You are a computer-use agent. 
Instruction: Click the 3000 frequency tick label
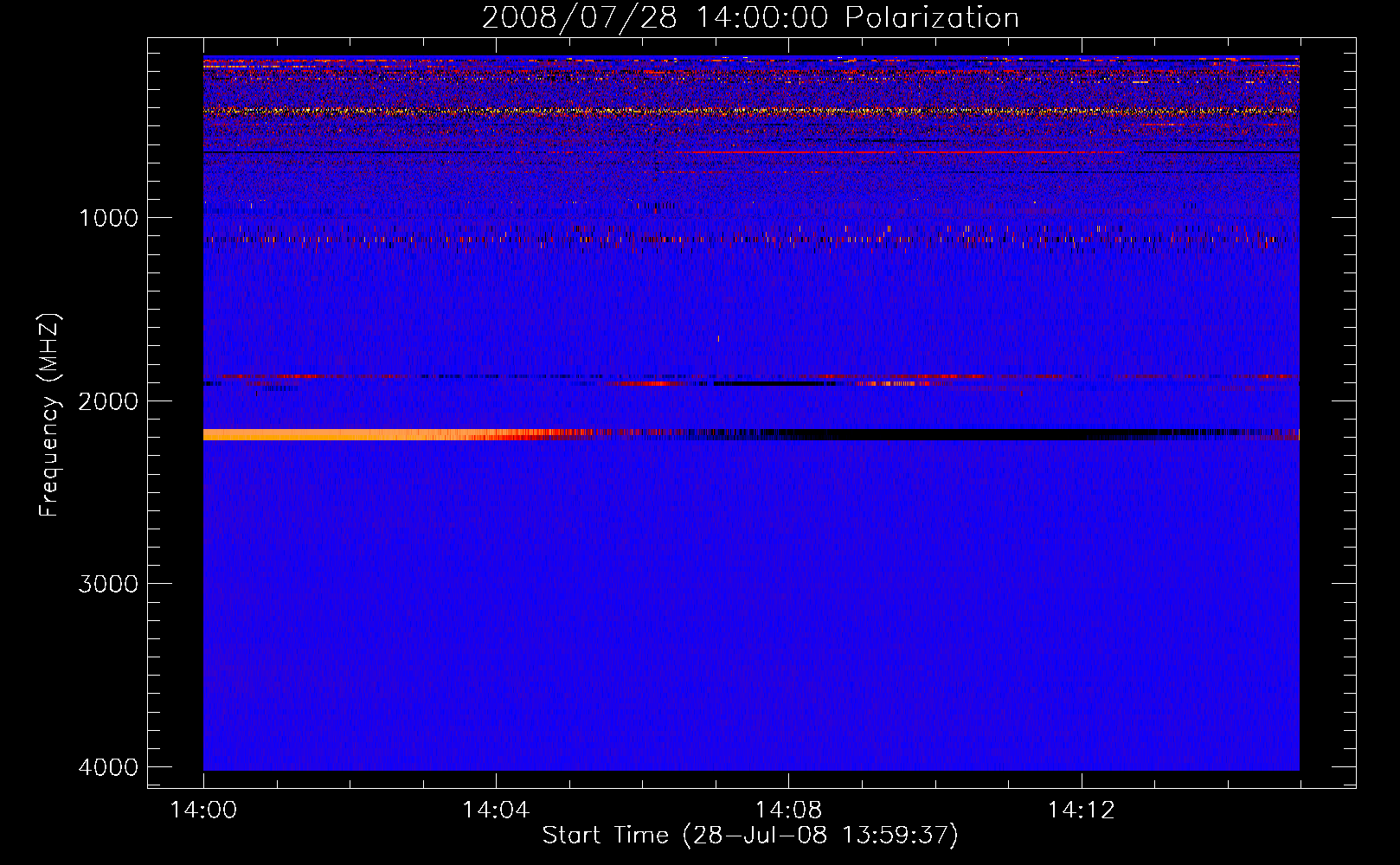(x=109, y=584)
